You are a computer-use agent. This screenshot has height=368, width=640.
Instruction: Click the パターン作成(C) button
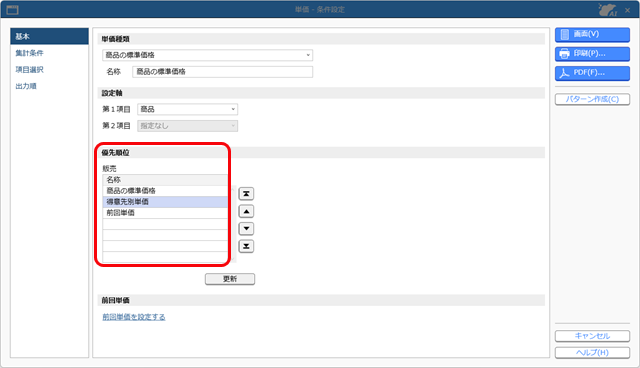point(592,99)
